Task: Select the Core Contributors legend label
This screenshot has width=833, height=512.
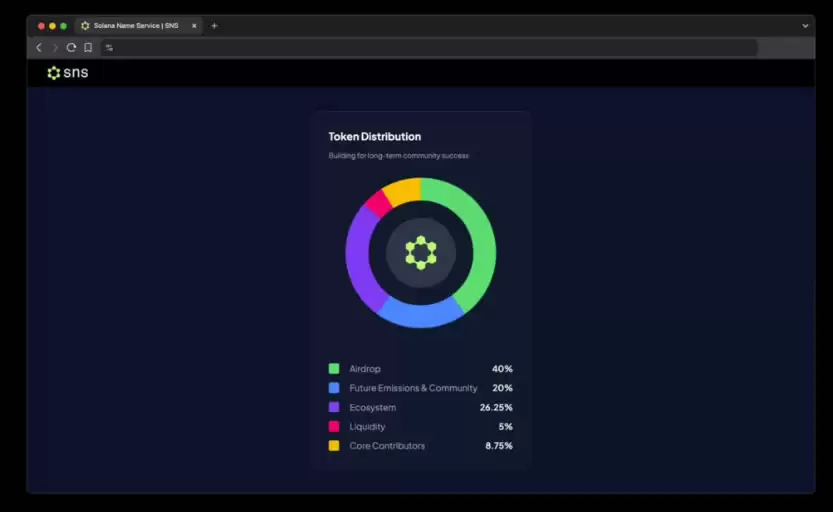Action: 387,446
